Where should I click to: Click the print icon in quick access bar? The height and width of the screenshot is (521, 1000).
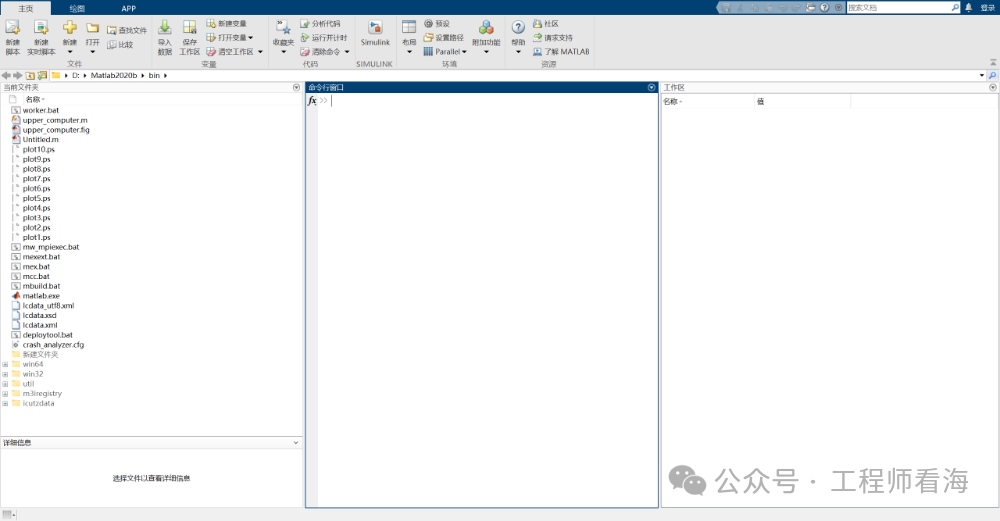[x=811, y=8]
